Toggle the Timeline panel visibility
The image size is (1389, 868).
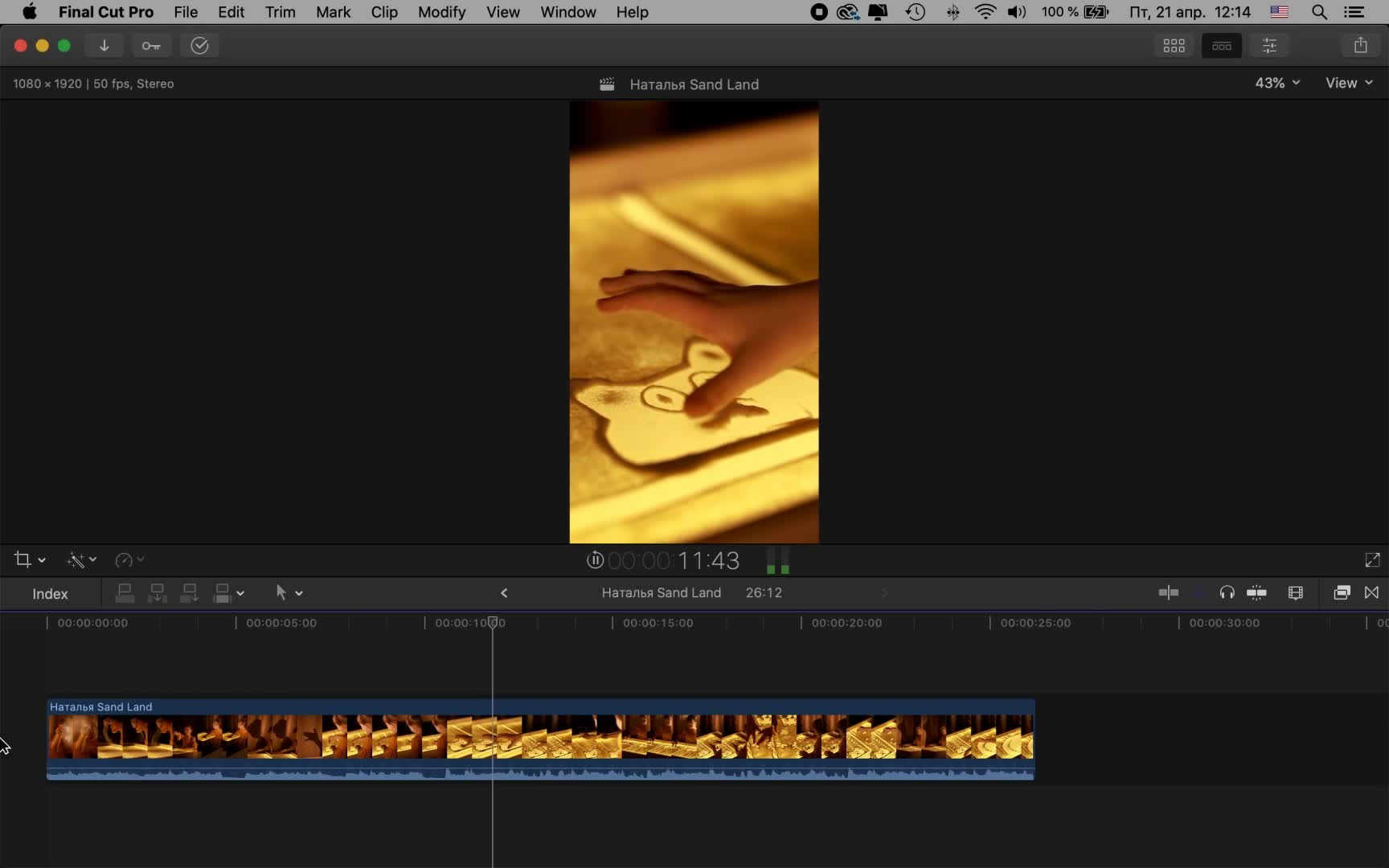point(1221,46)
